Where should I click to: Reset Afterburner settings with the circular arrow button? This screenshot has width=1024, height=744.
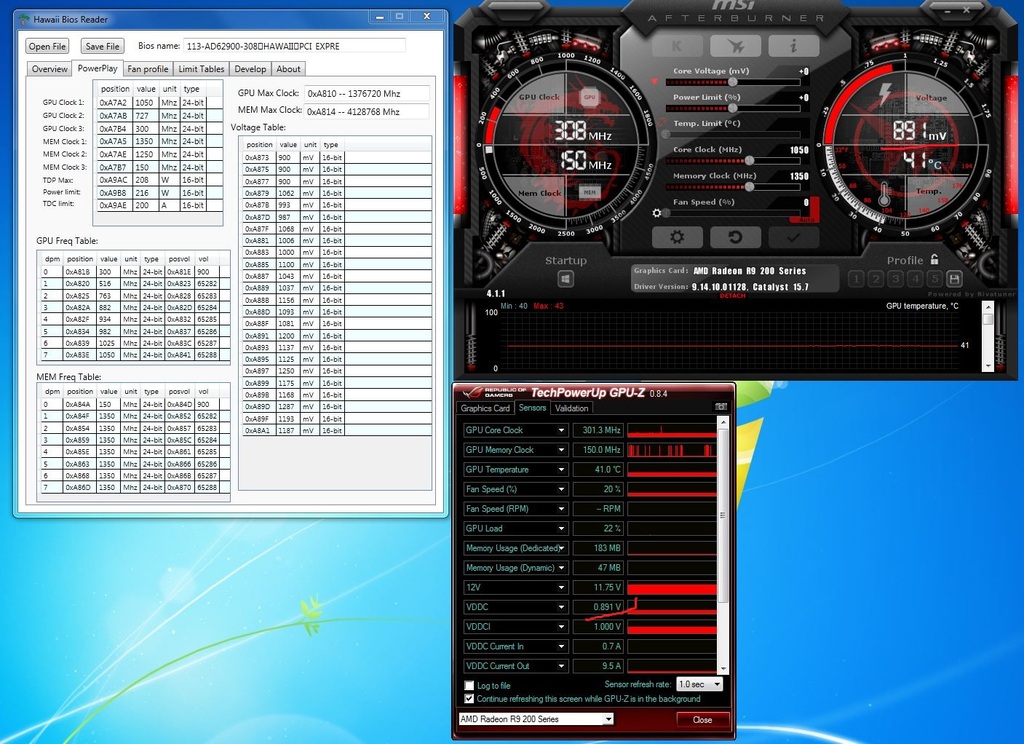(735, 237)
